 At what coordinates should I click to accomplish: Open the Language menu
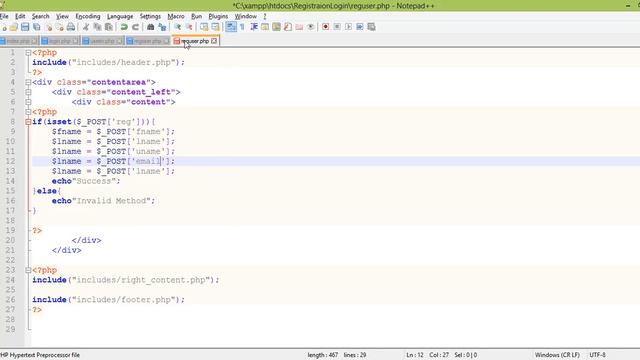(x=120, y=16)
